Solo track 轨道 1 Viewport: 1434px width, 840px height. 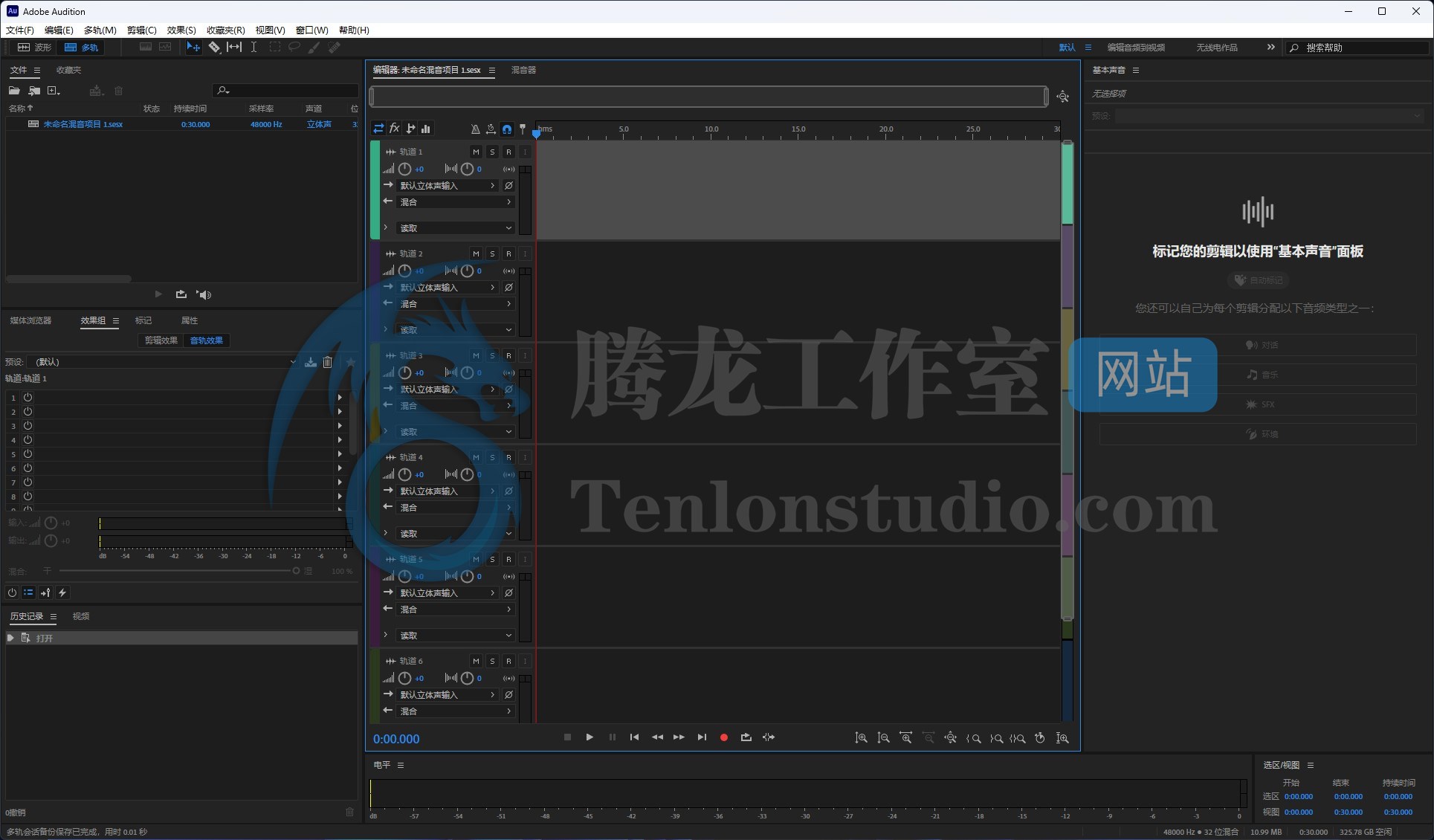492,152
